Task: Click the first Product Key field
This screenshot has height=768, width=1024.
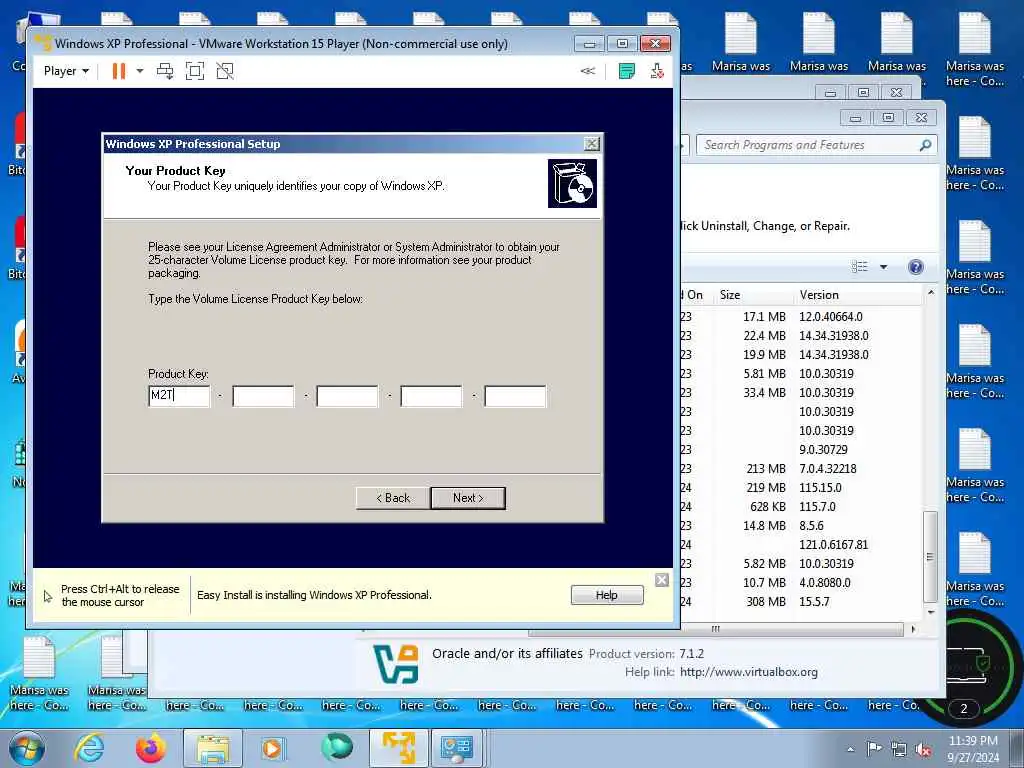Action: tap(179, 396)
